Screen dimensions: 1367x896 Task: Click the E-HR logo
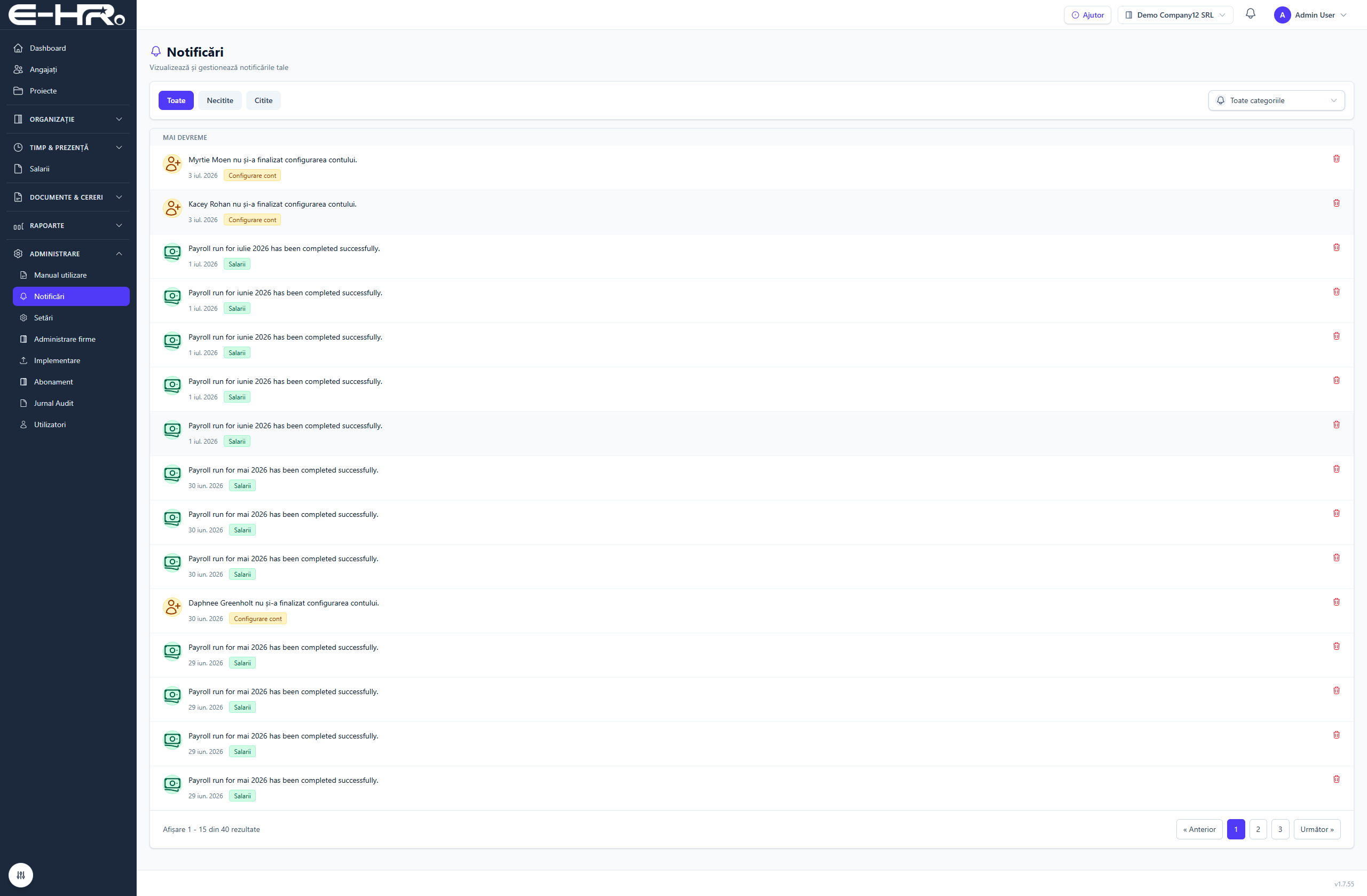[x=67, y=15]
